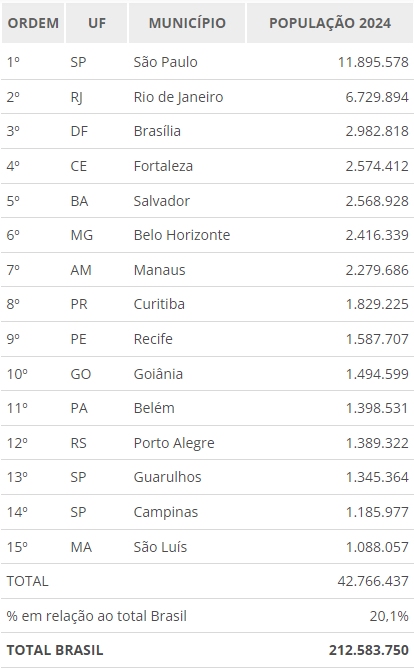Select the São Paulo municipality cell
Screen dimensions: 414x669
coord(165,62)
